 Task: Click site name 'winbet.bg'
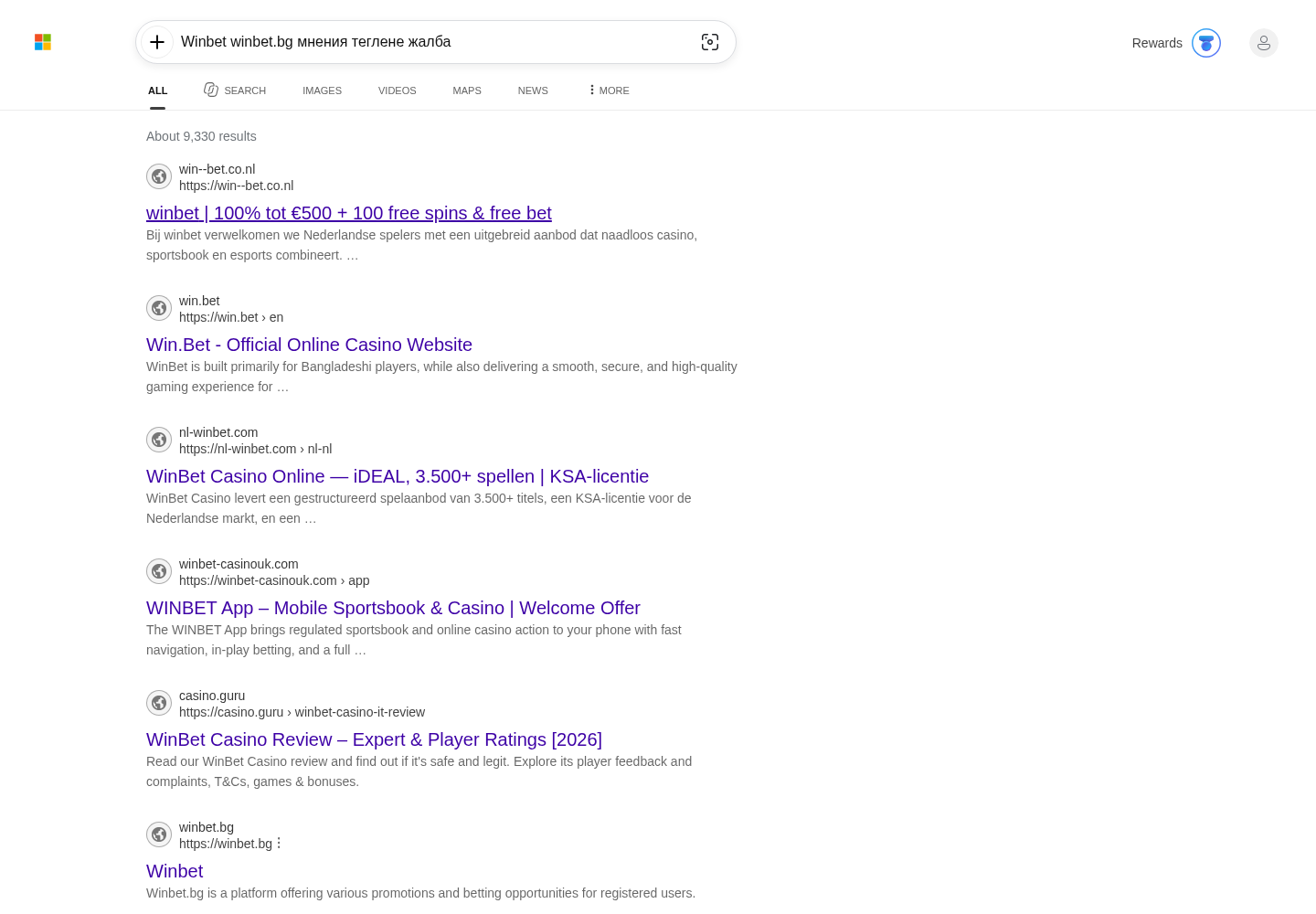tap(207, 827)
